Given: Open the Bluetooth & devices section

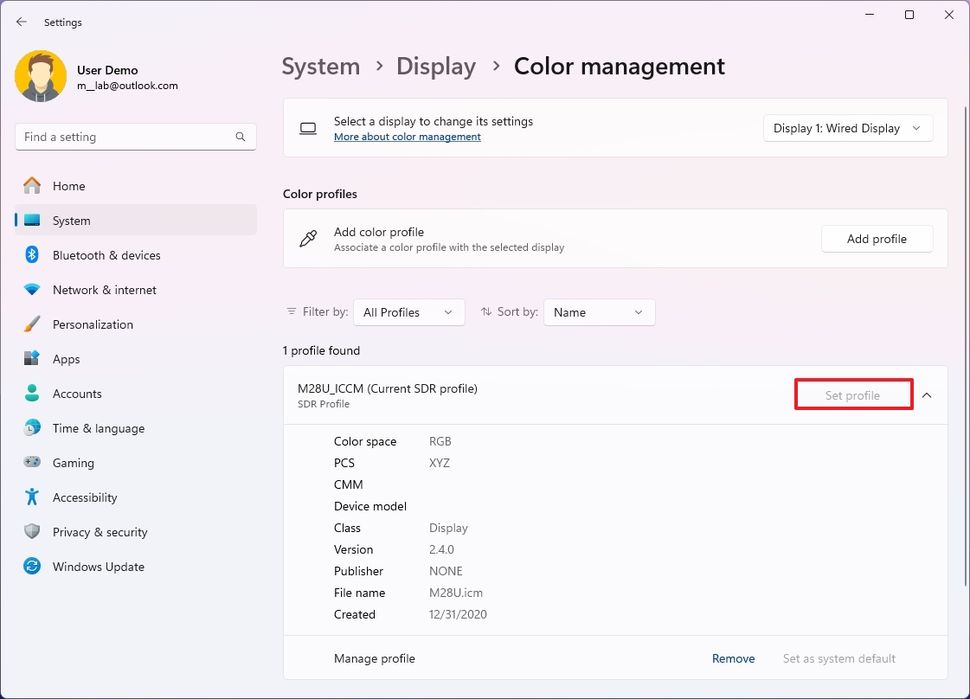Looking at the screenshot, I should (x=104, y=255).
